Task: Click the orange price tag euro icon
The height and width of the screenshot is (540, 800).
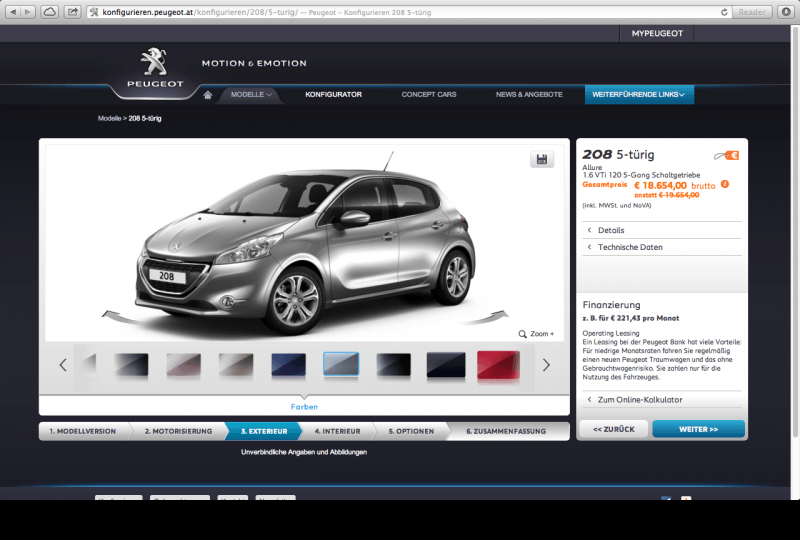Action: (727, 156)
